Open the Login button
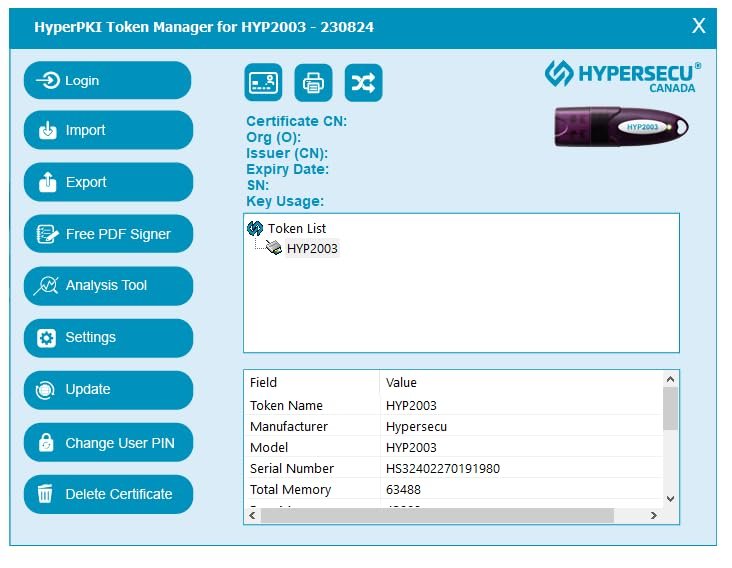Image resolution: width=732 pixels, height=568 pixels. [x=107, y=81]
